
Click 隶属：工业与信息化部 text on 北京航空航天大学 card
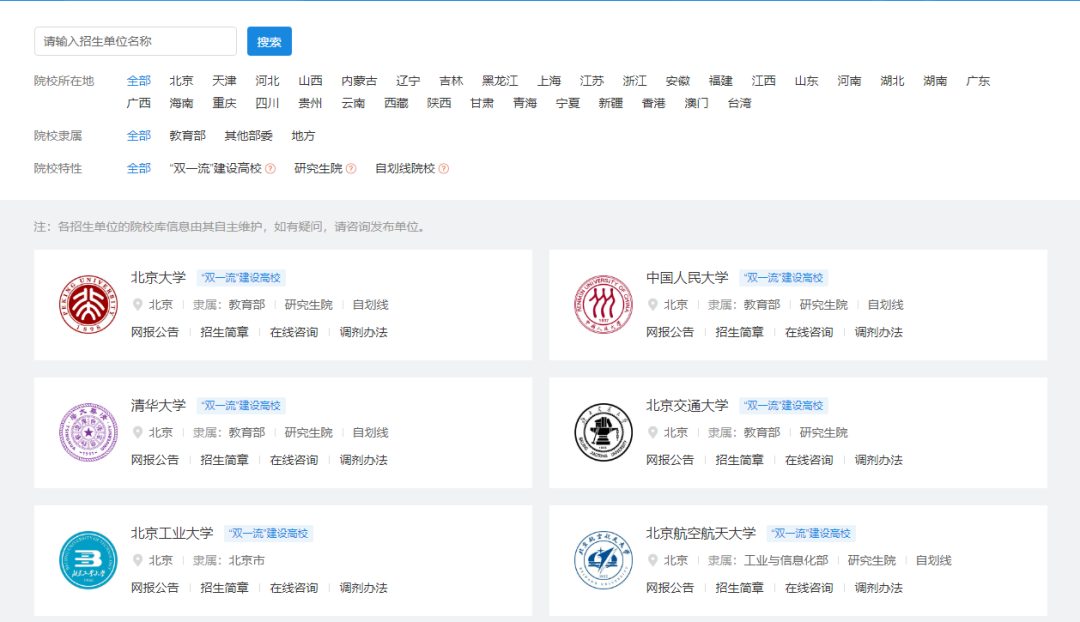click(768, 560)
